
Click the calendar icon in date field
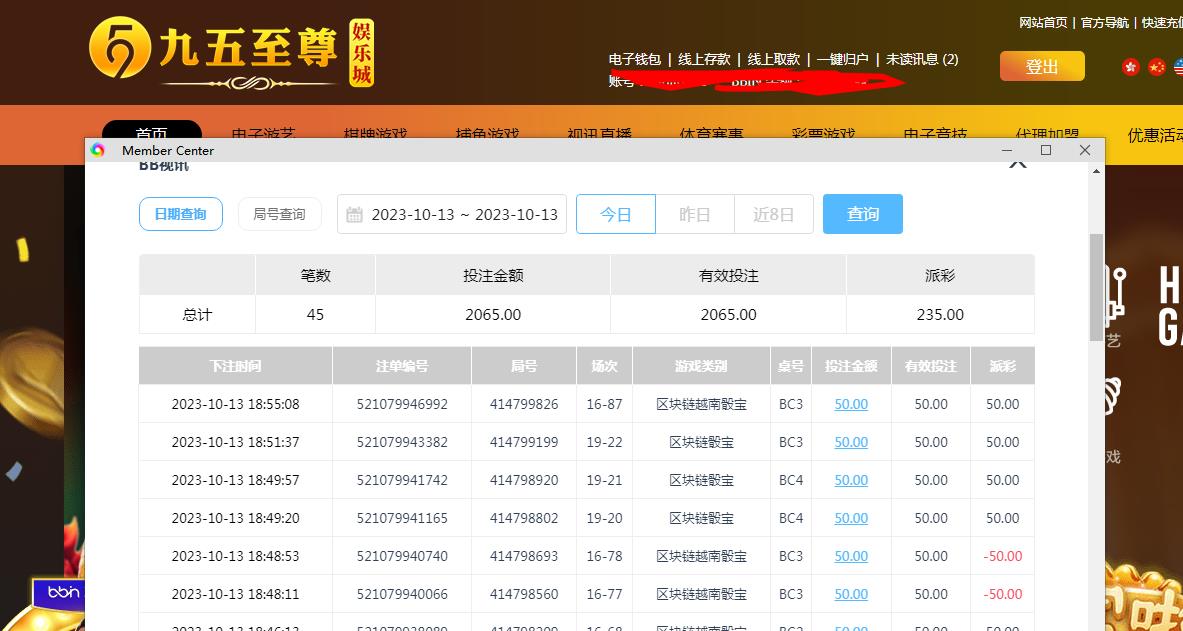[x=354, y=215]
